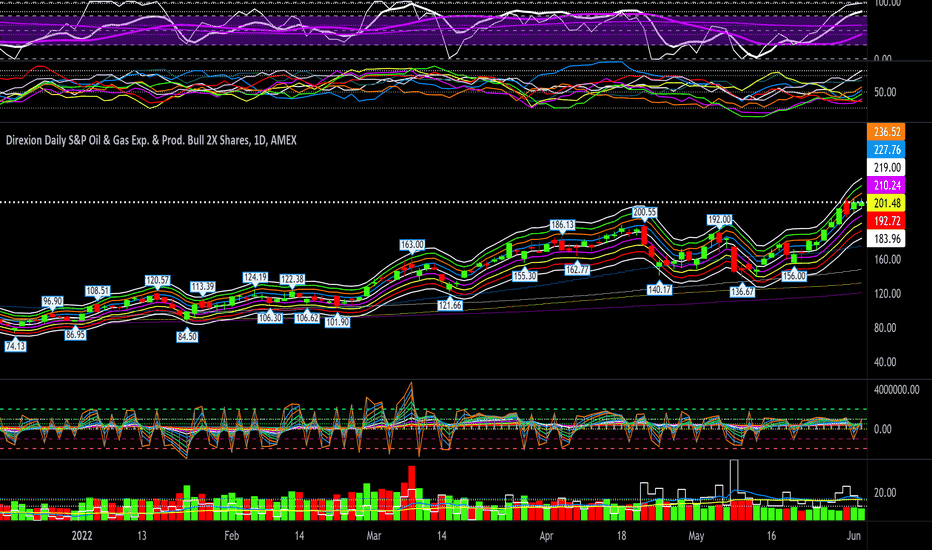932x550 pixels.
Task: Click the Apr date axis label
Action: (546, 536)
